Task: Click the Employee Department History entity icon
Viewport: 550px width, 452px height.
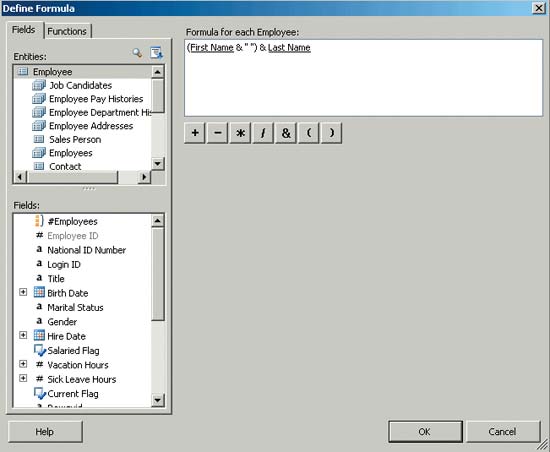Action: pos(39,112)
